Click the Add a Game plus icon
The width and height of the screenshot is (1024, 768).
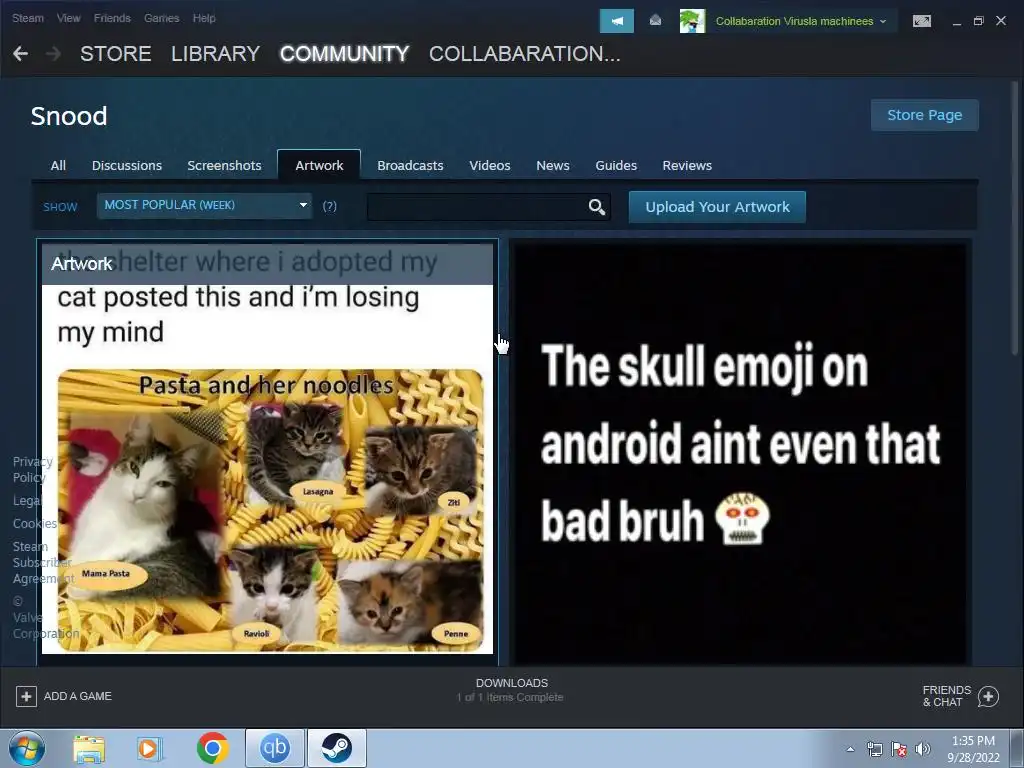click(26, 696)
